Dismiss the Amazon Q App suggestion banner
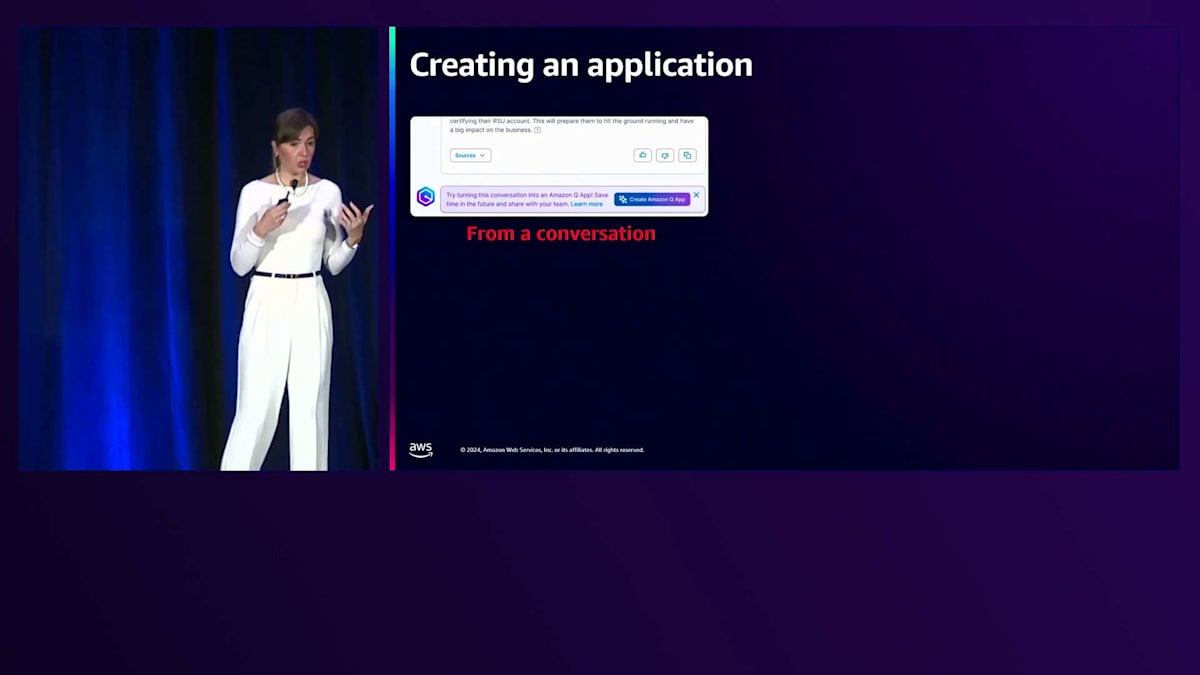1200x675 pixels. click(697, 194)
